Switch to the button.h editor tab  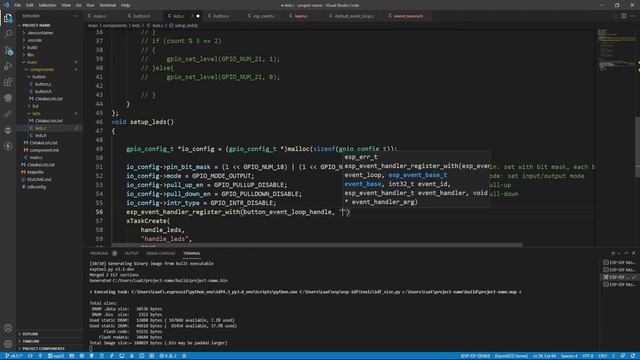click(x=141, y=16)
